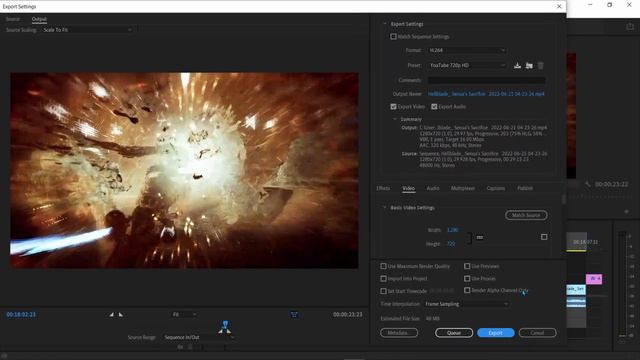Click the Comments input field
The image size is (640, 360).
pos(486,80)
